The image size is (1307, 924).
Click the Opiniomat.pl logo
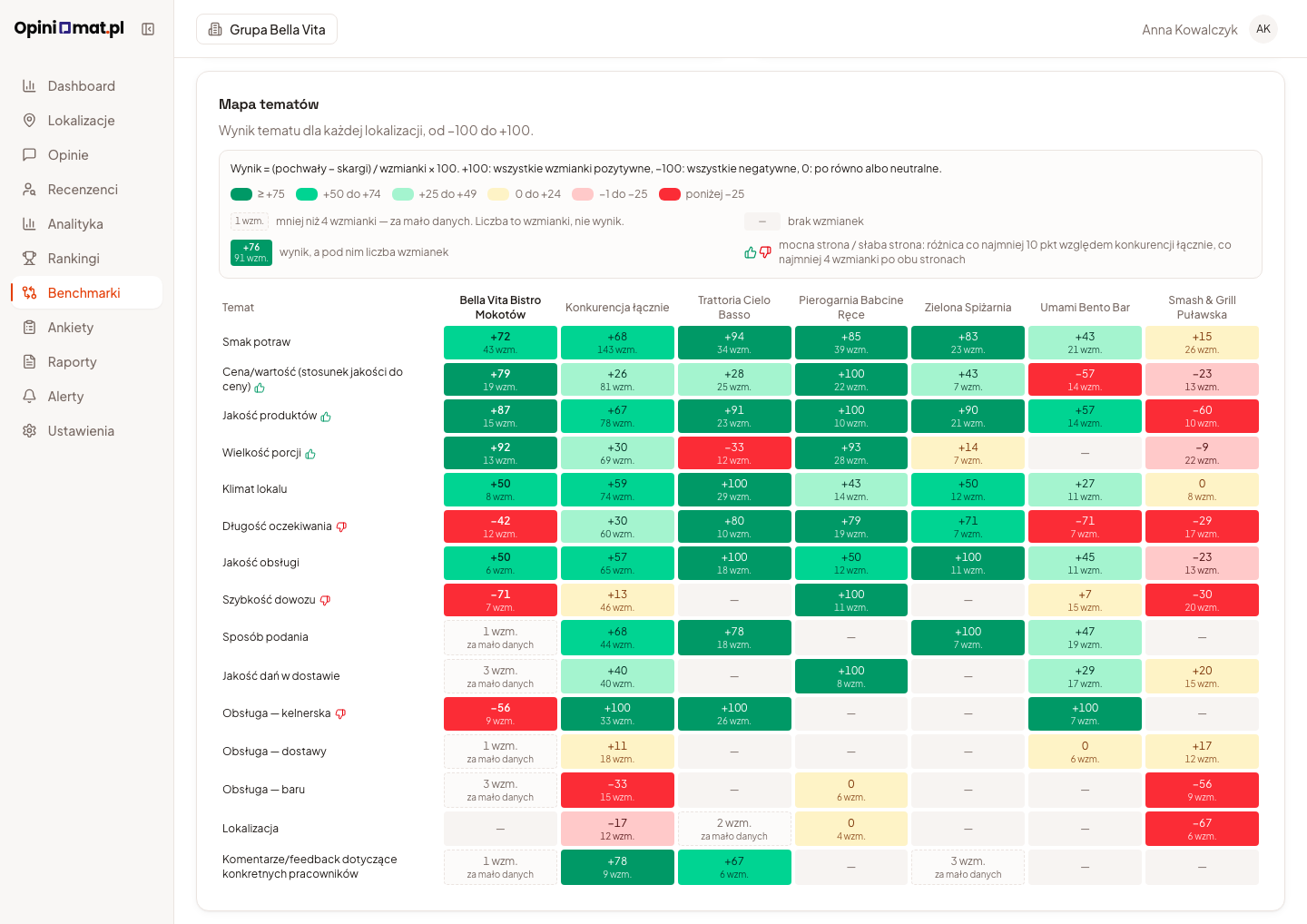tap(69, 28)
